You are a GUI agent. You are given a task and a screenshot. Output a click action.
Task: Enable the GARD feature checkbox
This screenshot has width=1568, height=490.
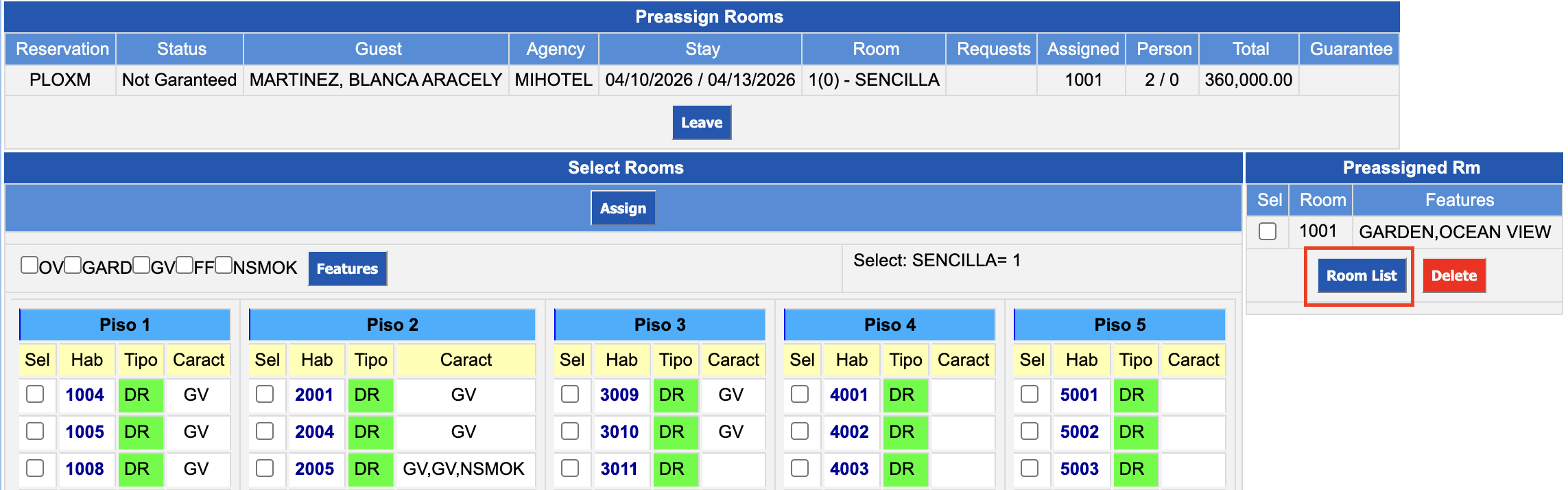pyautogui.click(x=73, y=265)
